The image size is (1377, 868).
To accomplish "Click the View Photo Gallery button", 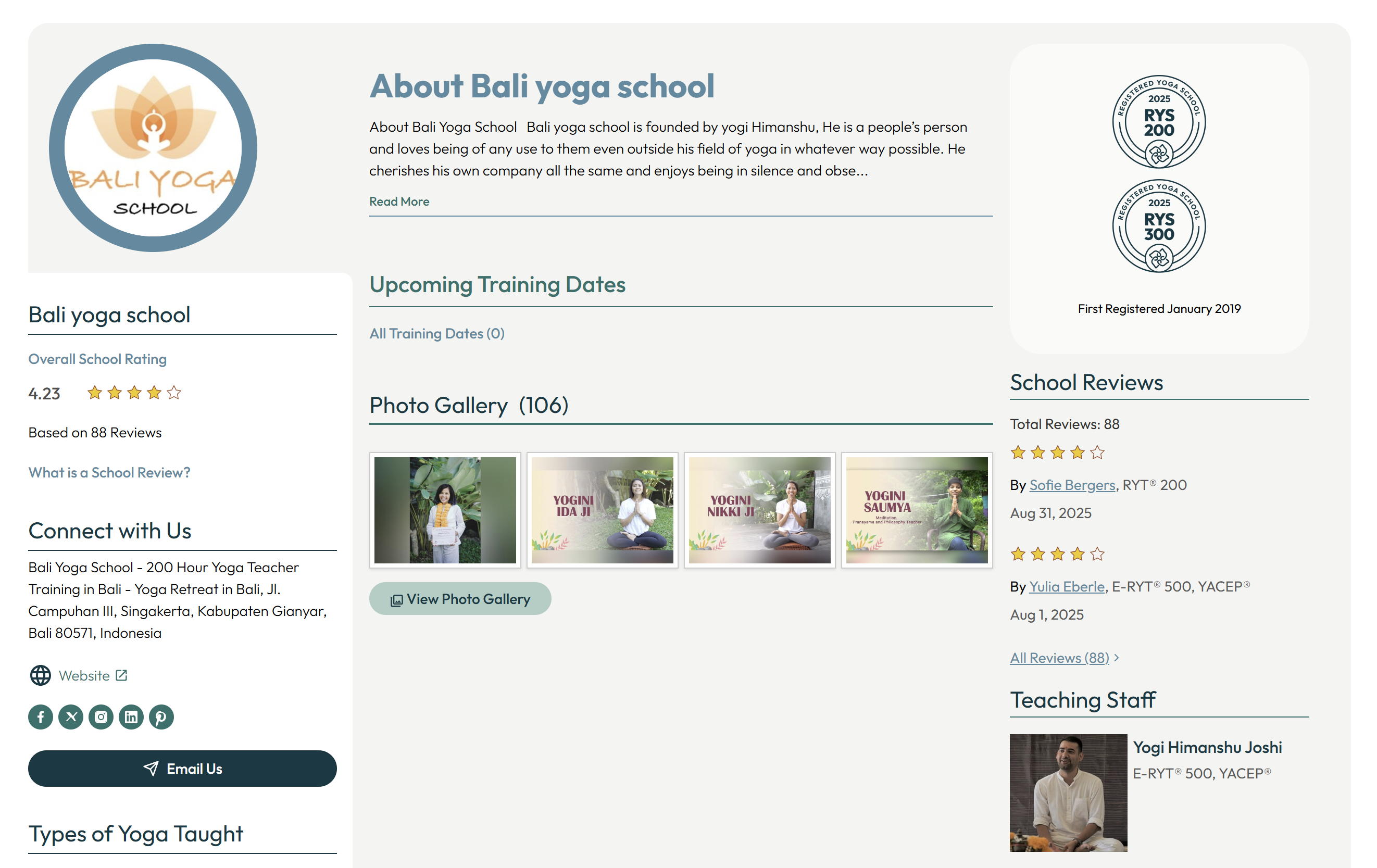I will pyautogui.click(x=460, y=598).
